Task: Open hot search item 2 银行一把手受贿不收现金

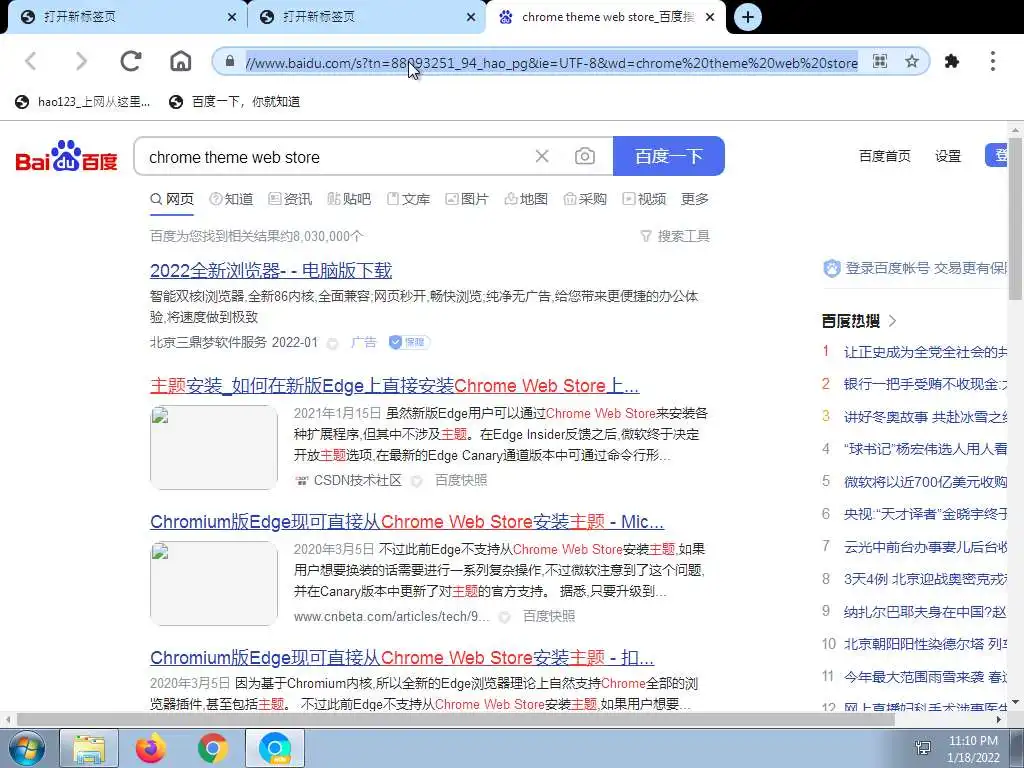Action: [925, 384]
